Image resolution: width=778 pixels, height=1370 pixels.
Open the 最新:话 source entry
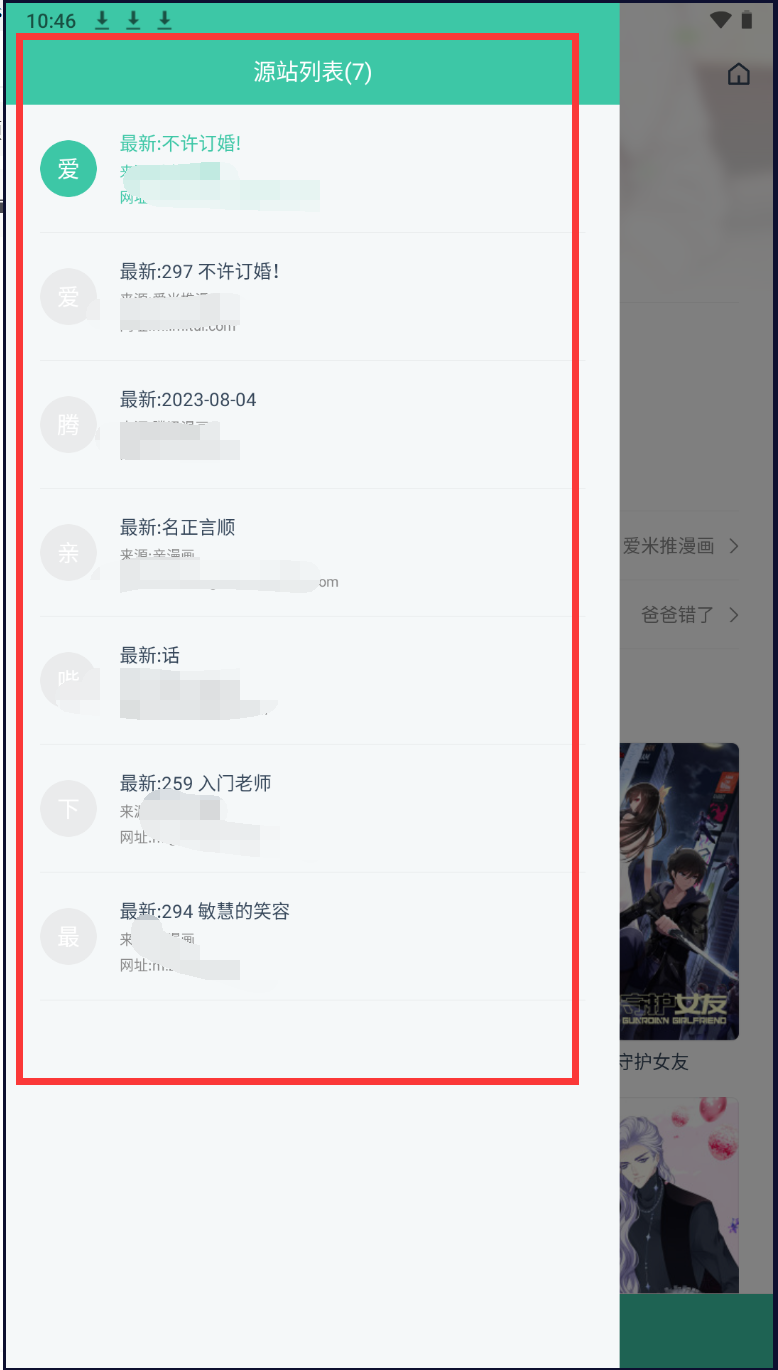(306, 681)
